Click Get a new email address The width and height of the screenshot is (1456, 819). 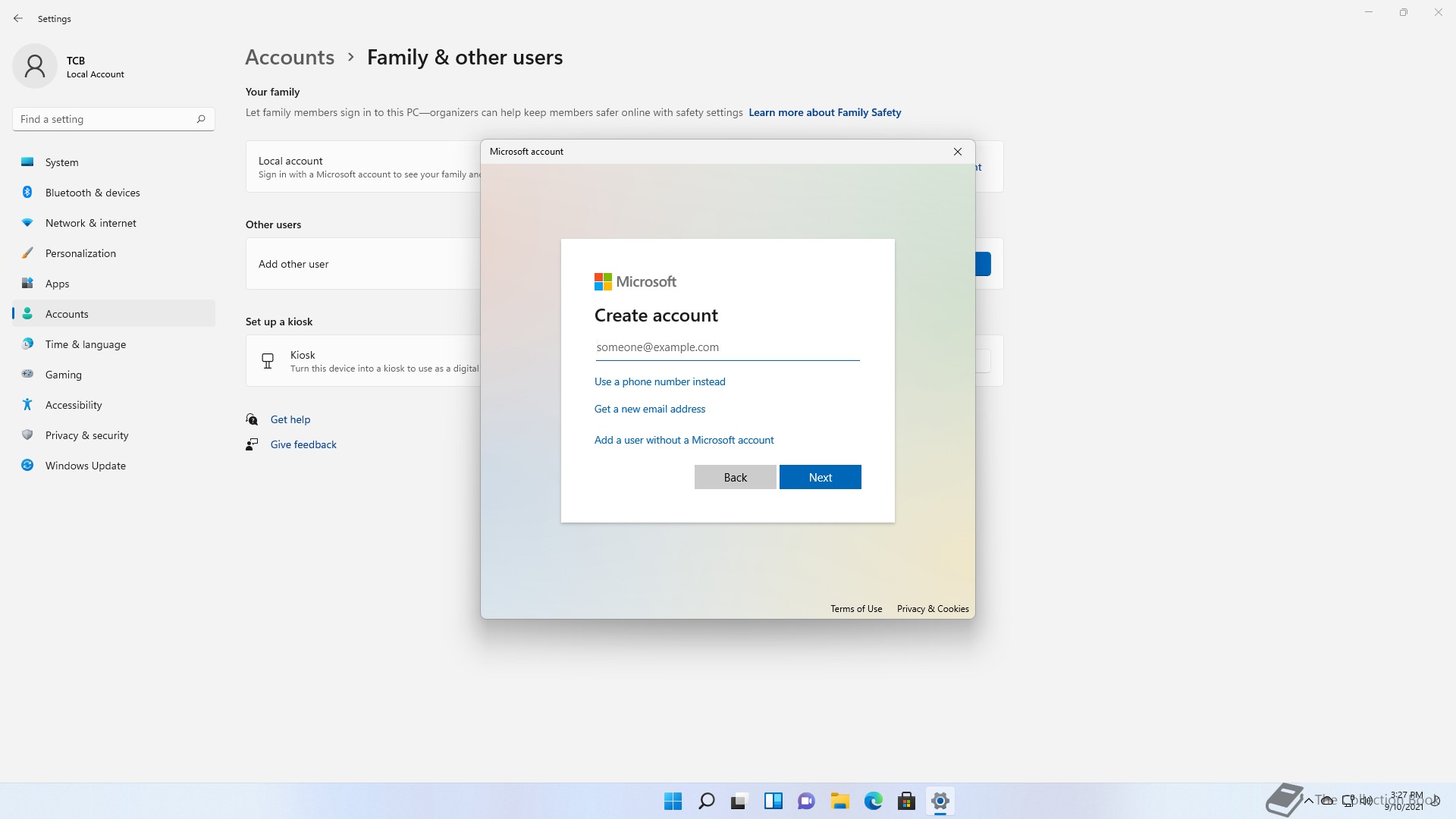pos(650,409)
